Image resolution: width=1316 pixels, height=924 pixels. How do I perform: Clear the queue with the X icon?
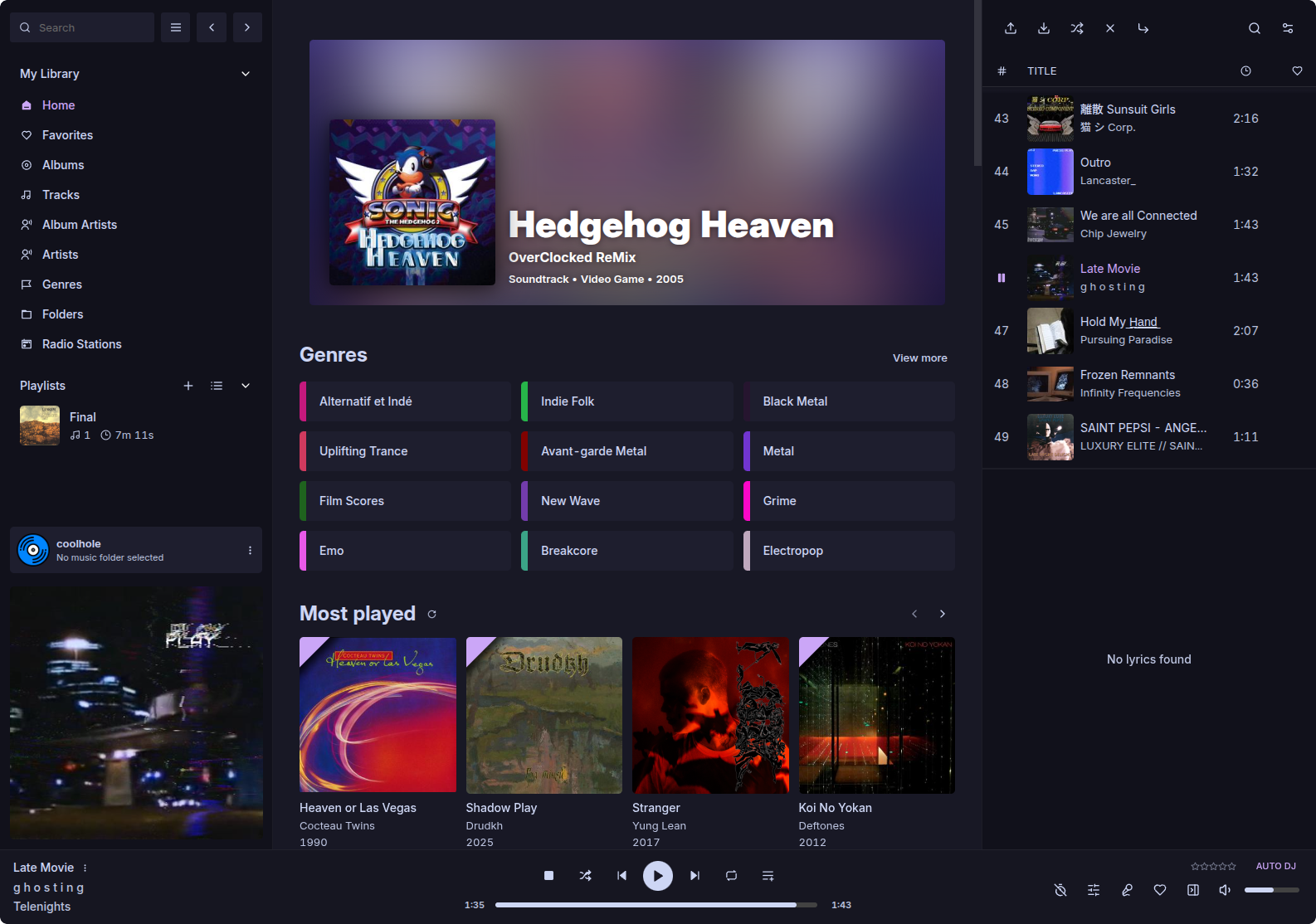pyautogui.click(x=1110, y=28)
